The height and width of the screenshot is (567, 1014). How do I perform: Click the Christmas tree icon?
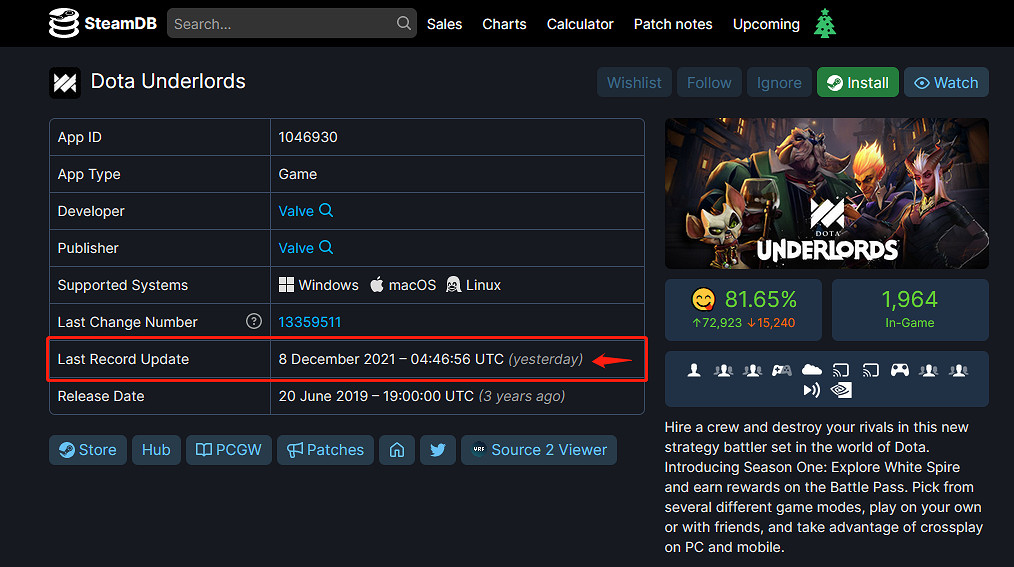pyautogui.click(x=825, y=23)
